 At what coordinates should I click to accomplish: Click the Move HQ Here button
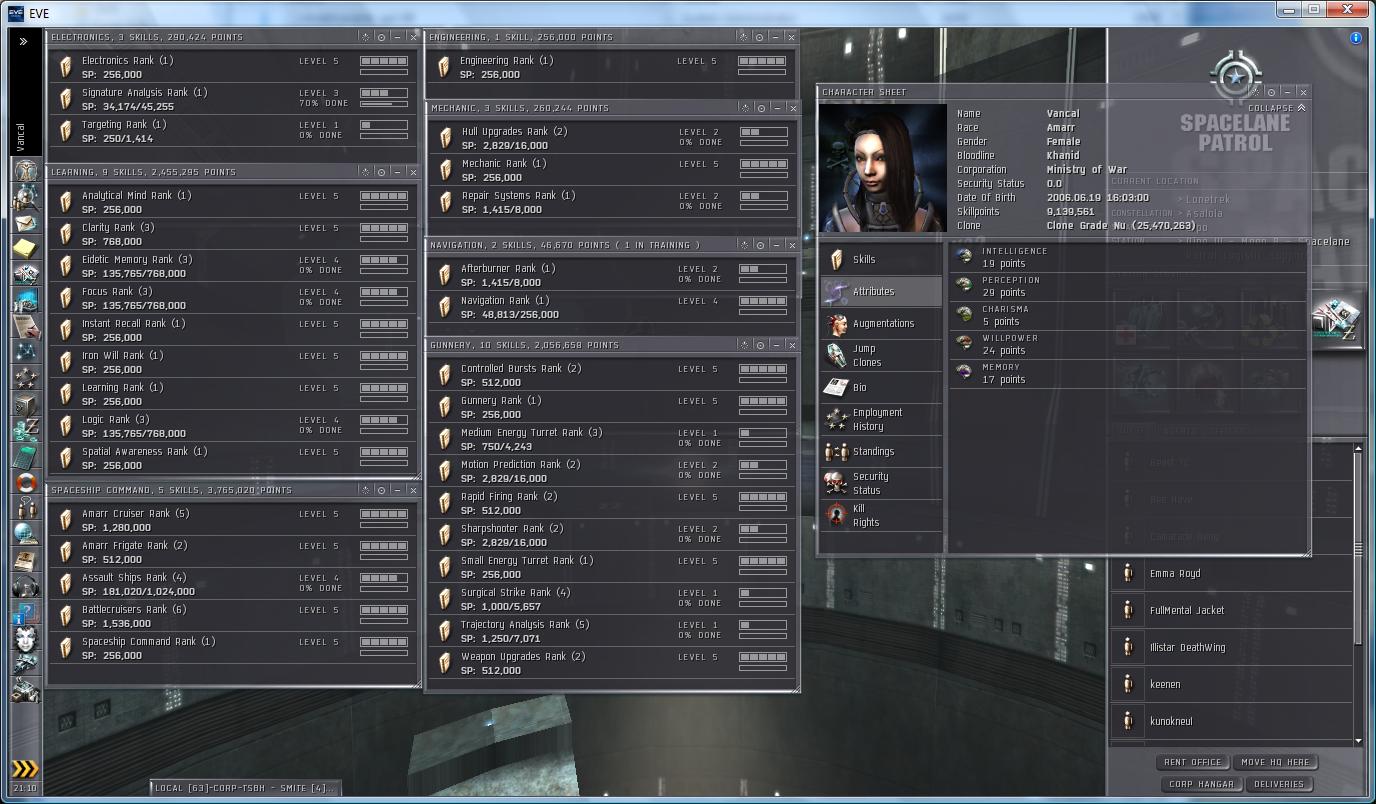pos(1274,762)
